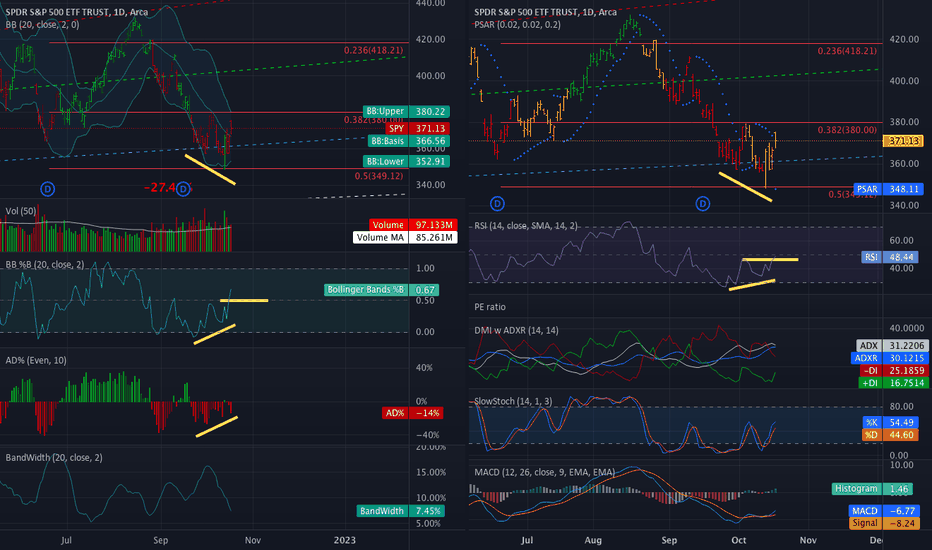Click the orange 371.13 price label, right chart
This screenshot has height=550, width=932.
[x=903, y=141]
